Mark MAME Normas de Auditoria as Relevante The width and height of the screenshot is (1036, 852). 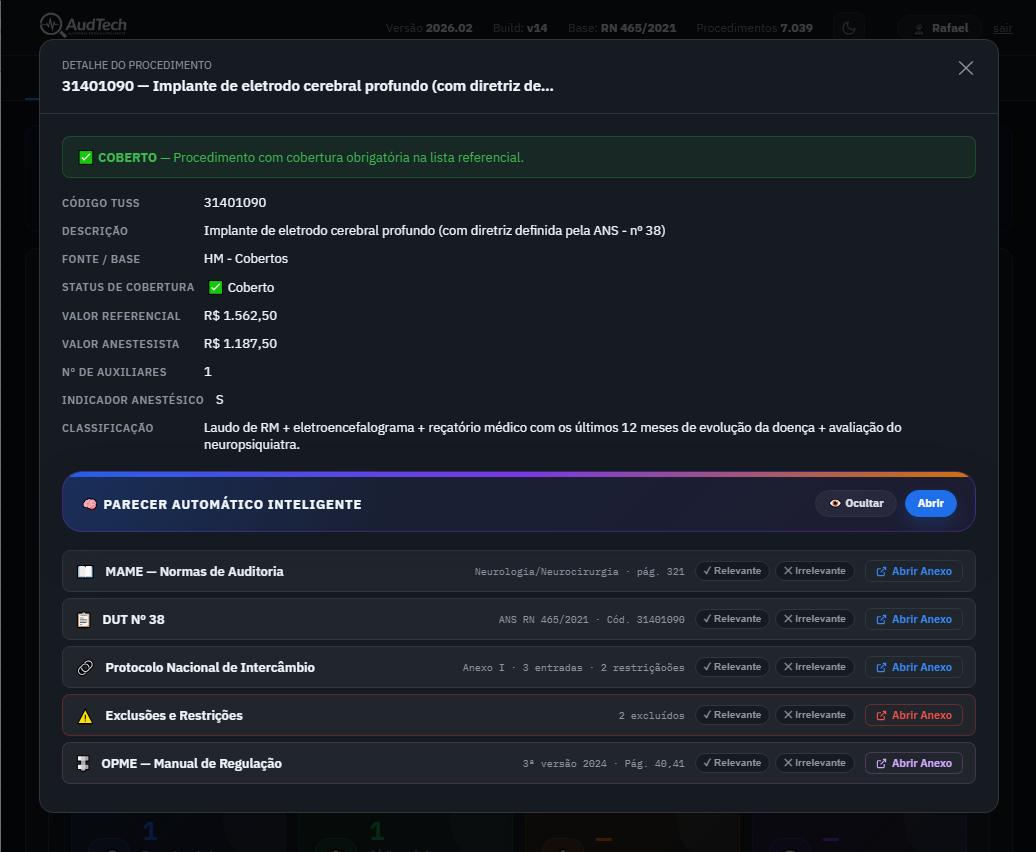(x=732, y=571)
